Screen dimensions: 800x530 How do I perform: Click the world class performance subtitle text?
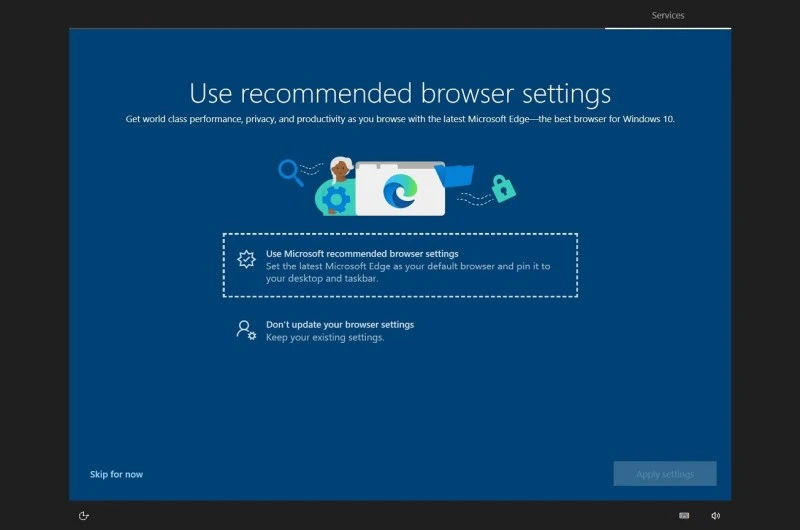click(x=400, y=119)
